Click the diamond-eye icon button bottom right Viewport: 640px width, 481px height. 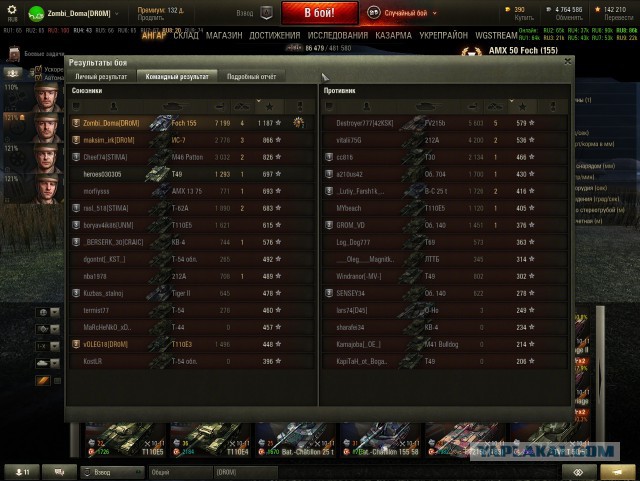point(578,472)
